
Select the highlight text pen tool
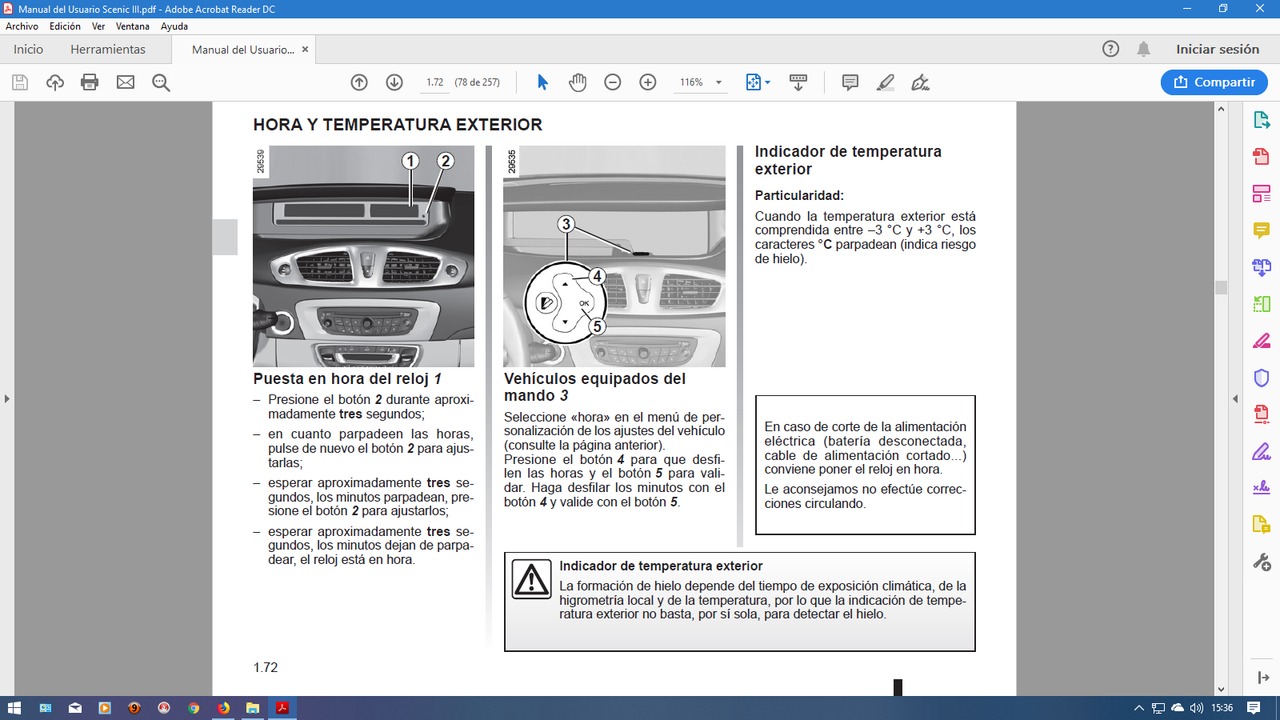point(885,82)
